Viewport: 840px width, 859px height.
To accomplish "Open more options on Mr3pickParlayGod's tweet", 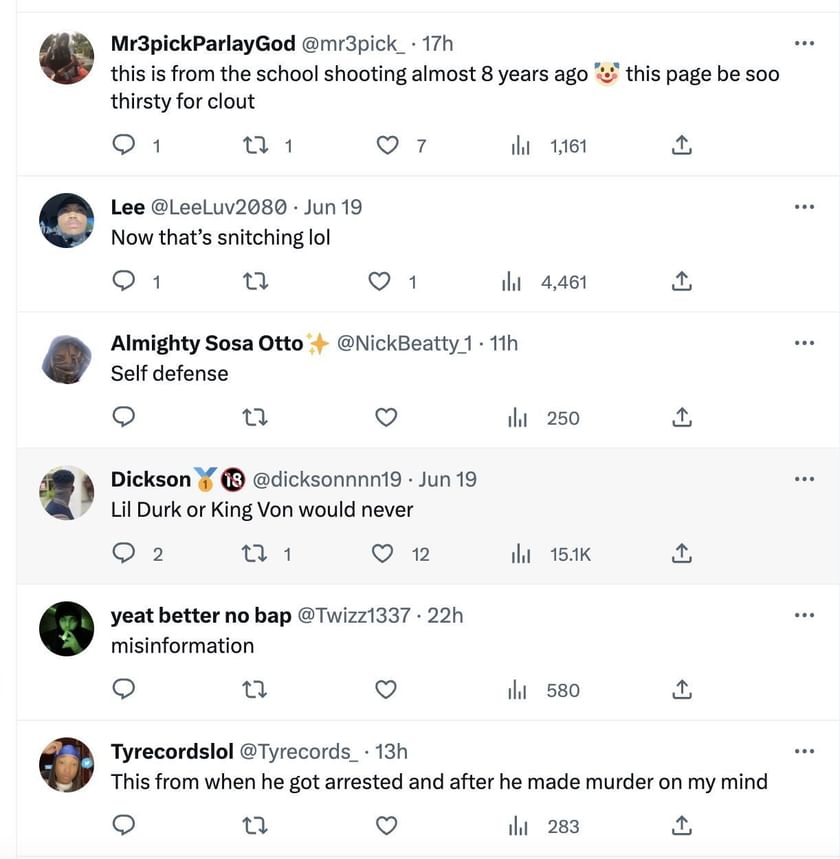I will click(x=804, y=42).
